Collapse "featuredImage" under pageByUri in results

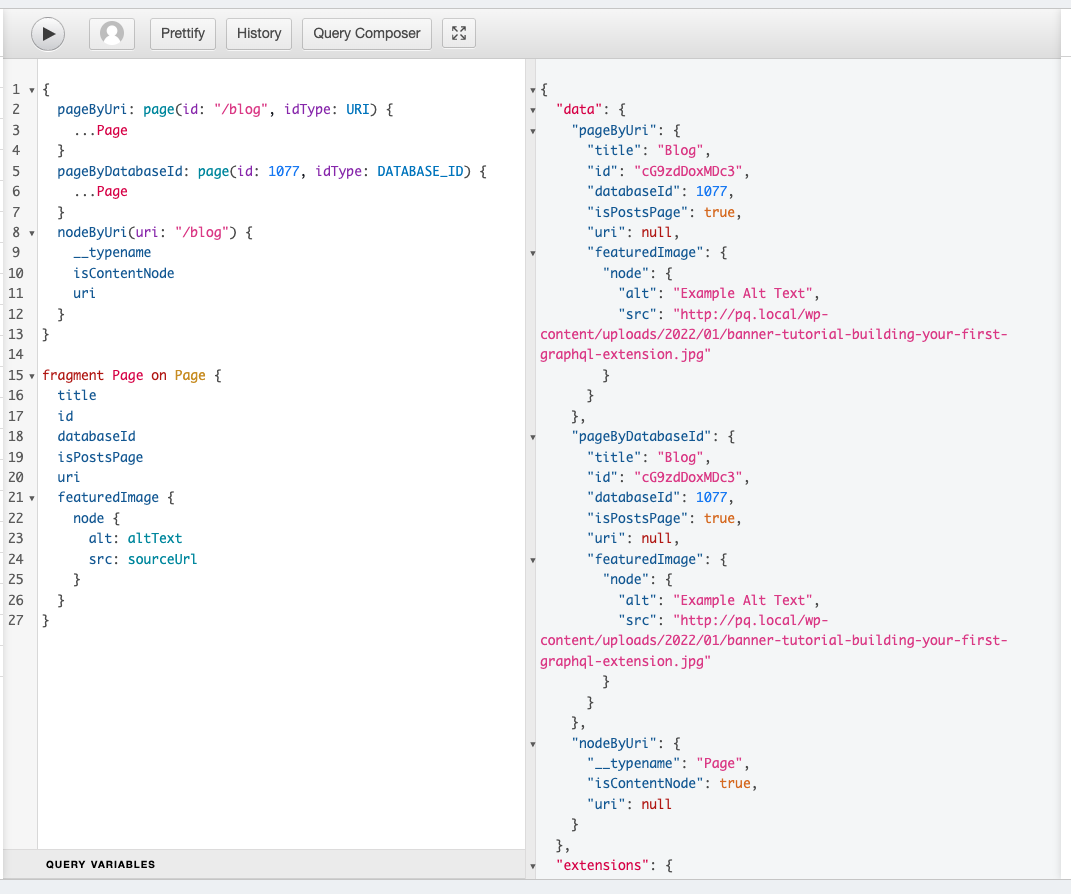point(533,253)
